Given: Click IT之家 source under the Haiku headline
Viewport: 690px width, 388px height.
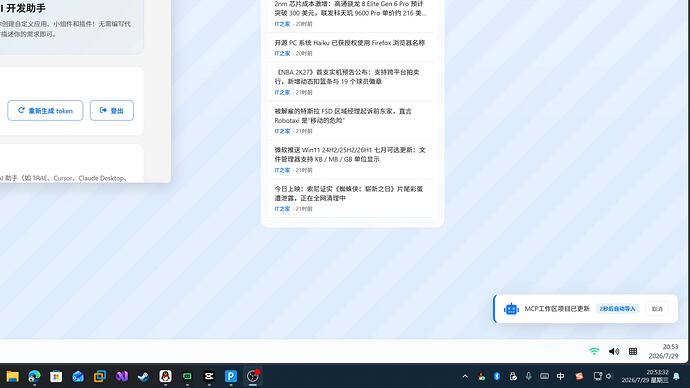Looking at the screenshot, I should pyautogui.click(x=282, y=53).
